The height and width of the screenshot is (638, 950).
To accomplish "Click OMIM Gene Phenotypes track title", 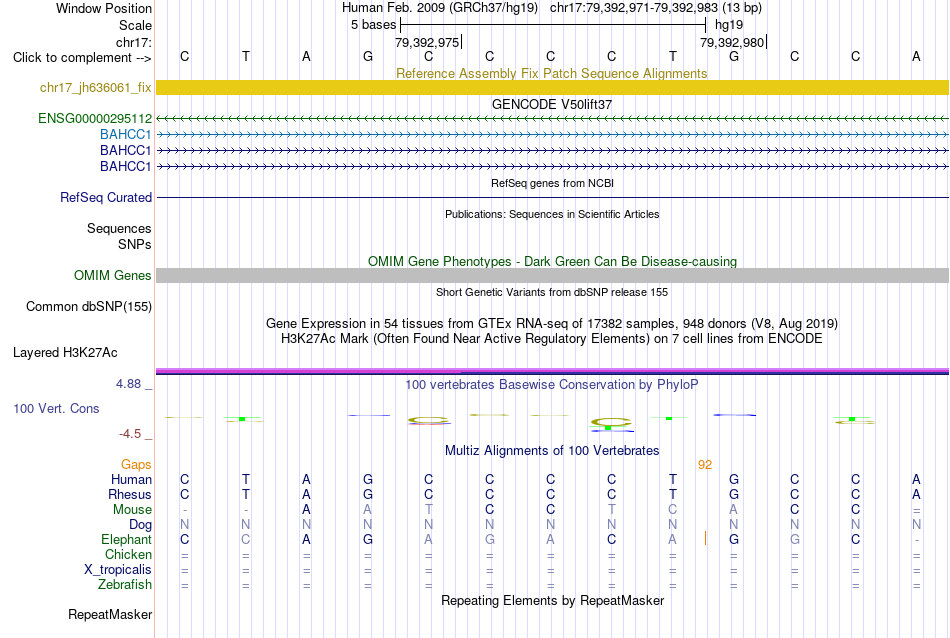I will point(552,261).
